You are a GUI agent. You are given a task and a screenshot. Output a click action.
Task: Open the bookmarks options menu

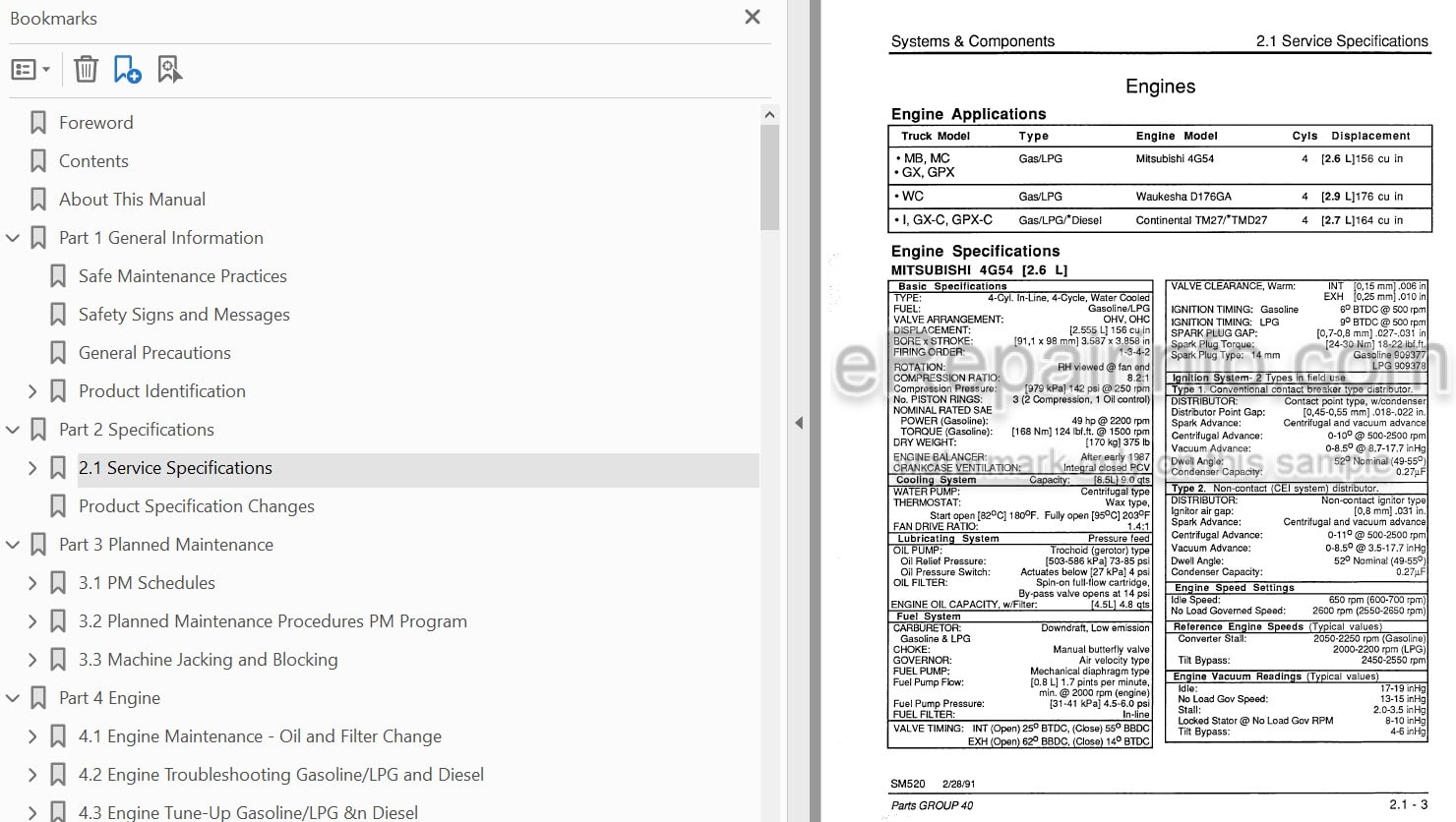(x=30, y=70)
